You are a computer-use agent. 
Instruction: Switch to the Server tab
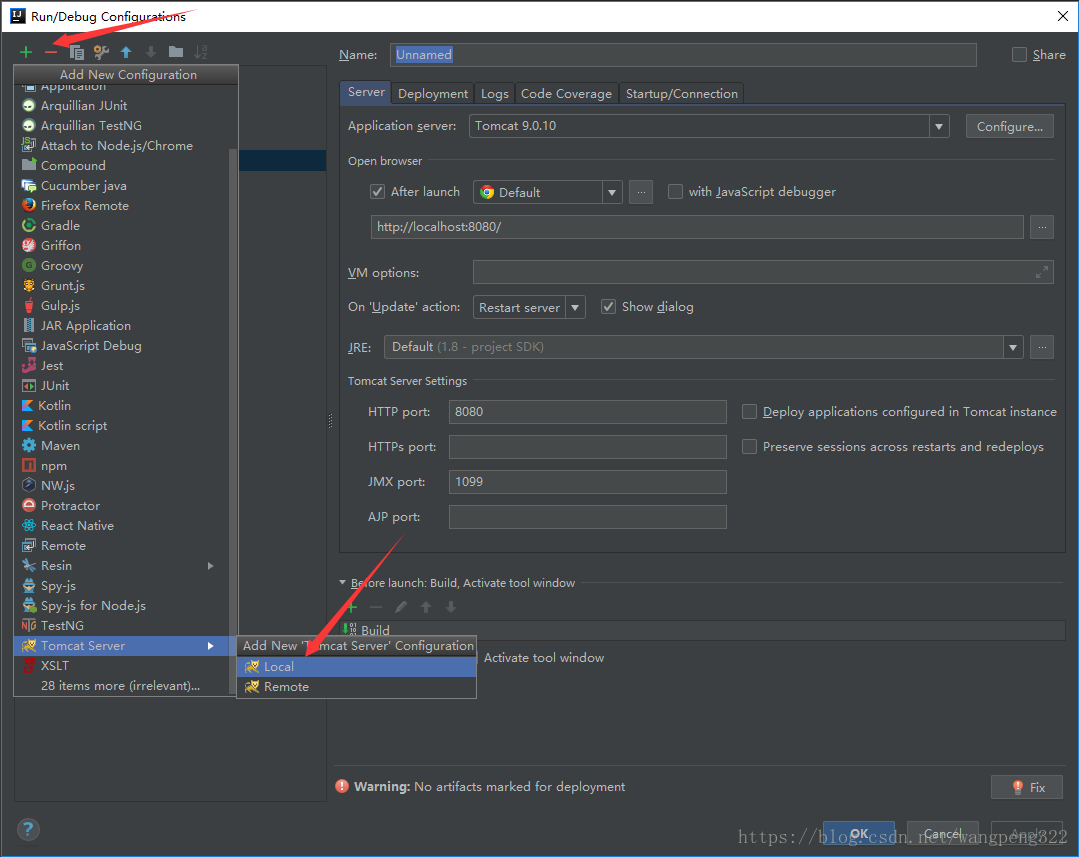pyautogui.click(x=366, y=92)
